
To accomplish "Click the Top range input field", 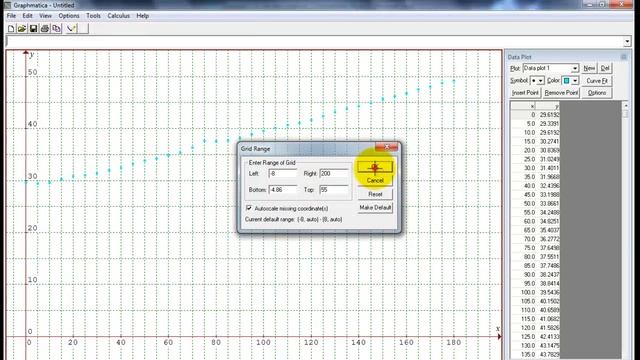I will coord(334,190).
